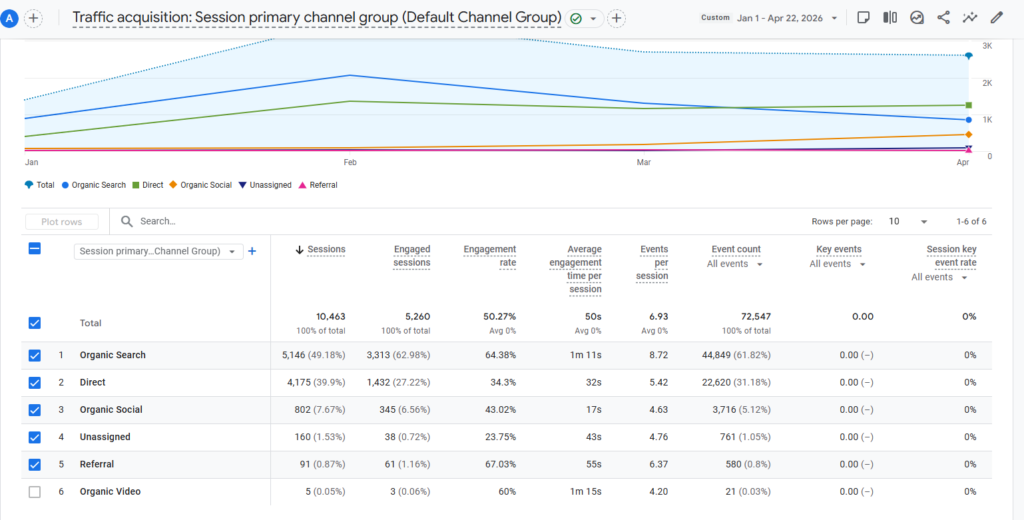
Task: Sort by Engagement rate column header
Action: tap(490, 255)
